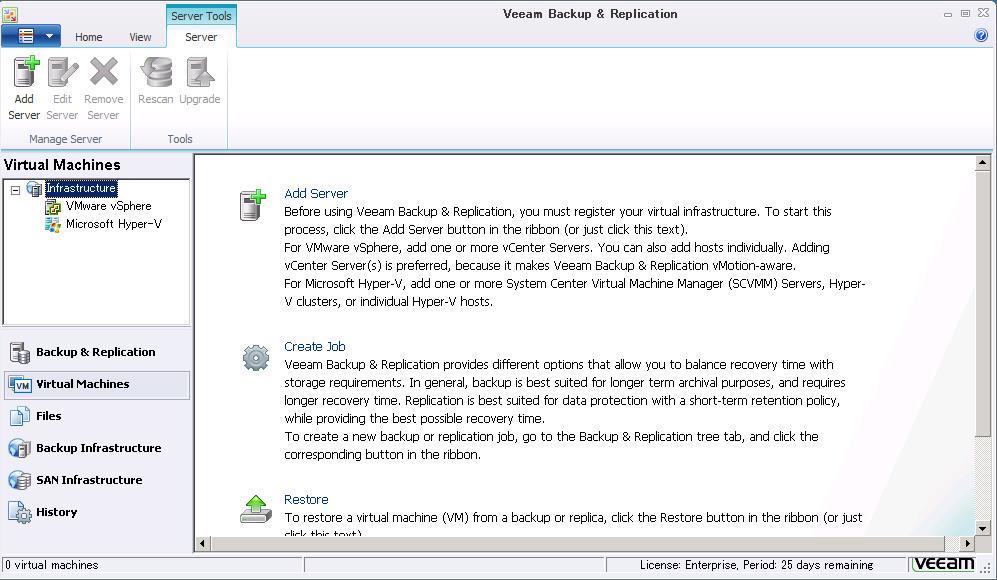This screenshot has height=580, width=997.
Task: Open the SAN Infrastructure view
Action: coord(97,480)
